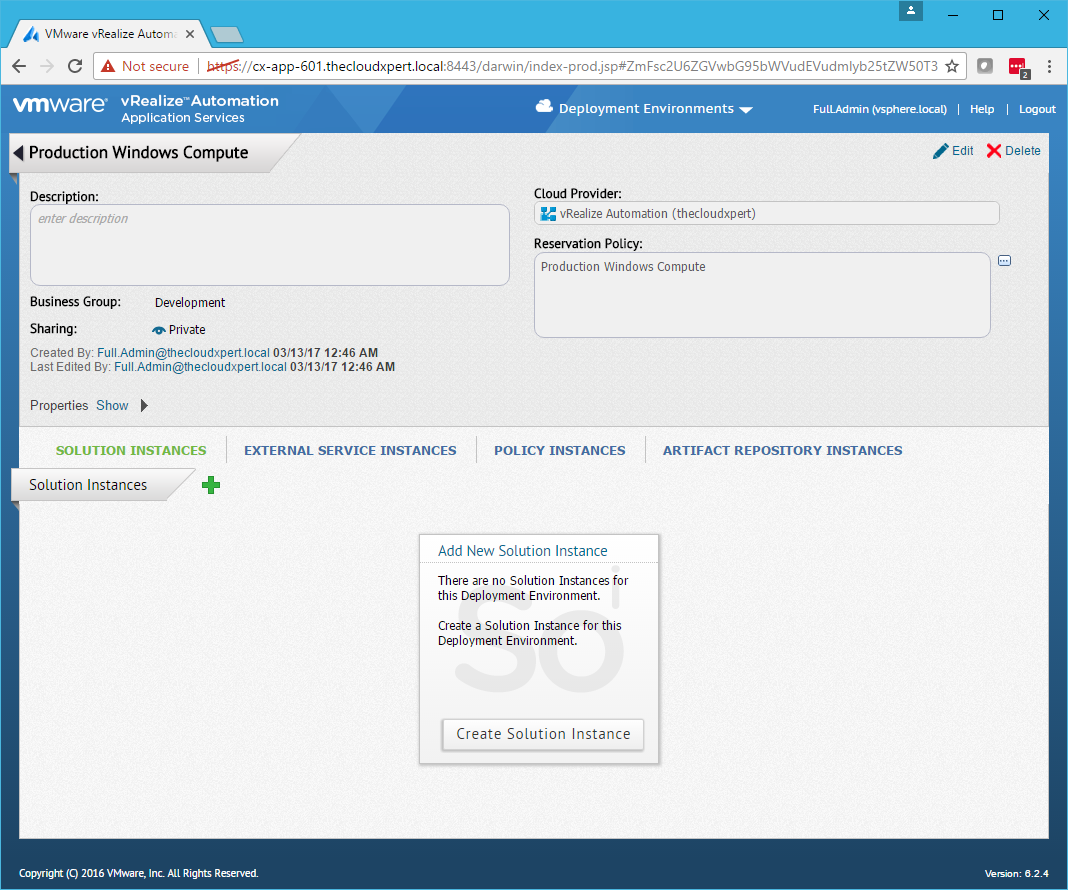Click the Last Edited By Full.Admin email link

(200, 367)
